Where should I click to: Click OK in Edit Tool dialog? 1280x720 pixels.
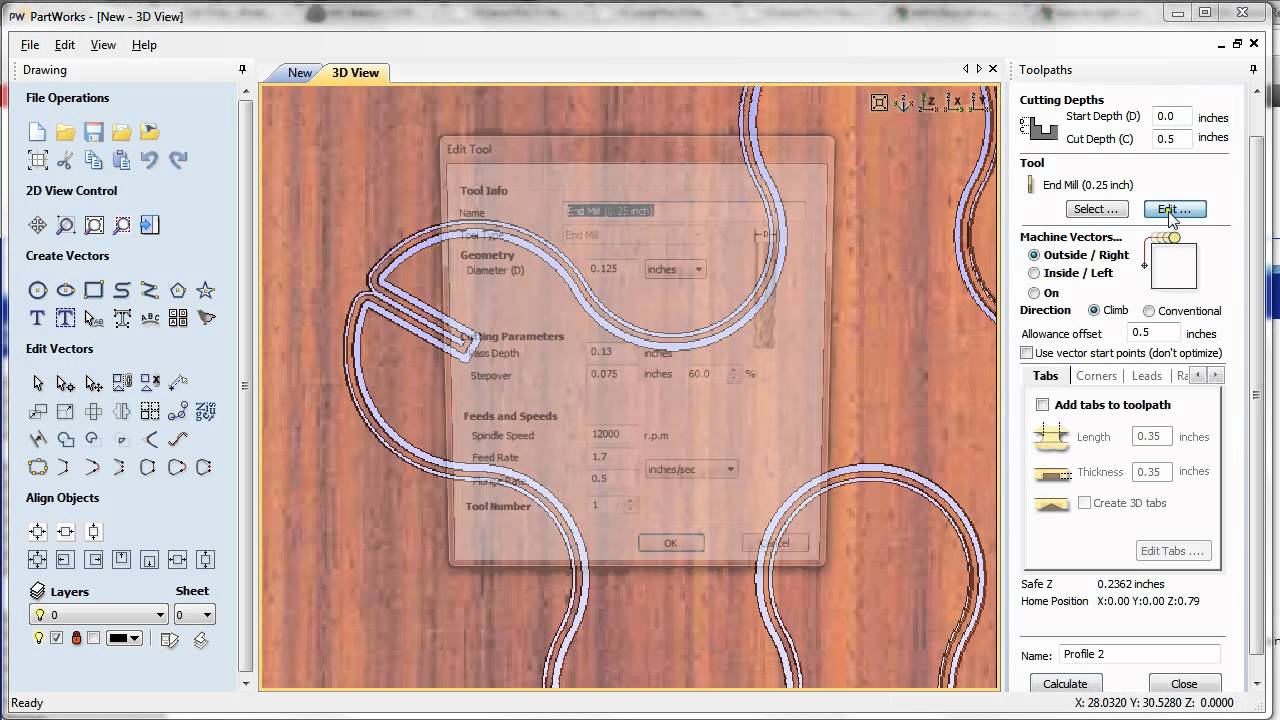coord(670,543)
